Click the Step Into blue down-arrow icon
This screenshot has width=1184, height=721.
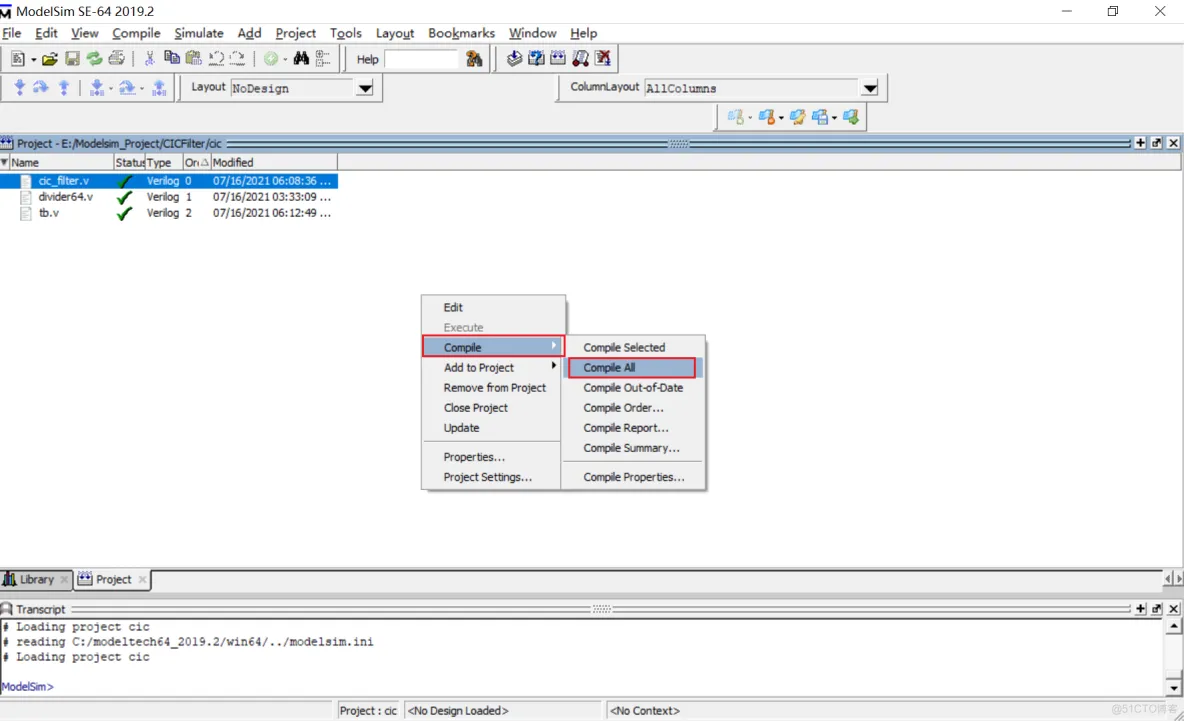pyautogui.click(x=20, y=88)
